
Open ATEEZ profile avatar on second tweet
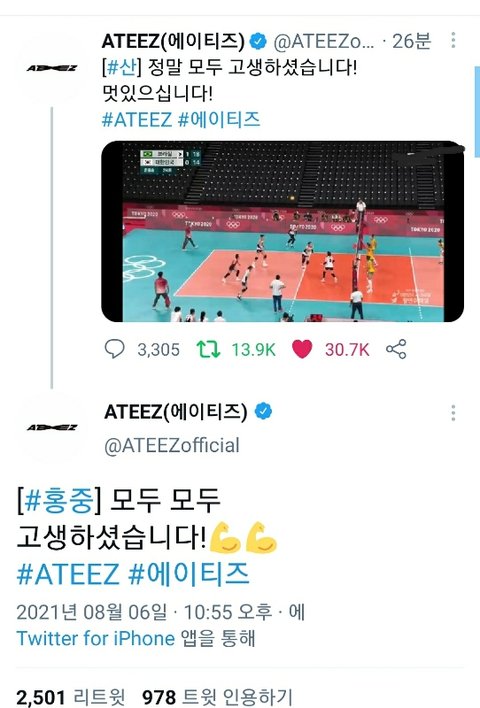pyautogui.click(x=52, y=427)
